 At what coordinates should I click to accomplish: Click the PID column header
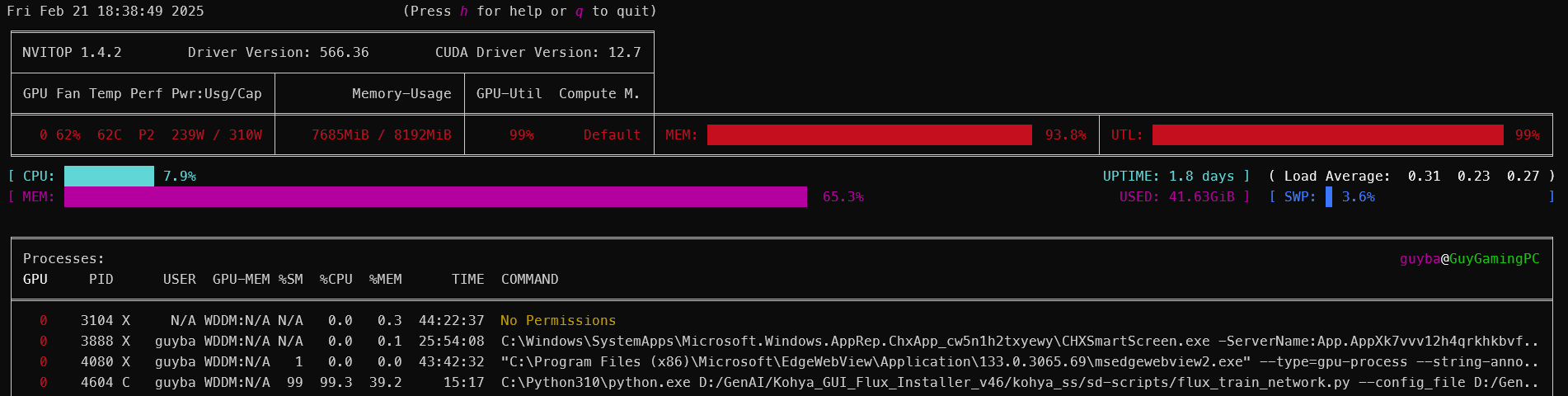point(101,280)
